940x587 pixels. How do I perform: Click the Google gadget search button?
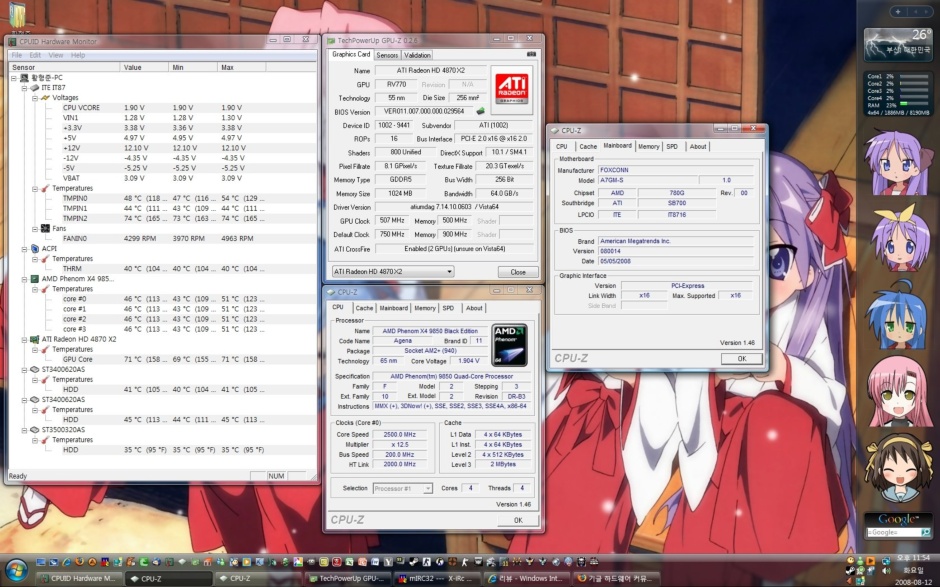[926, 532]
